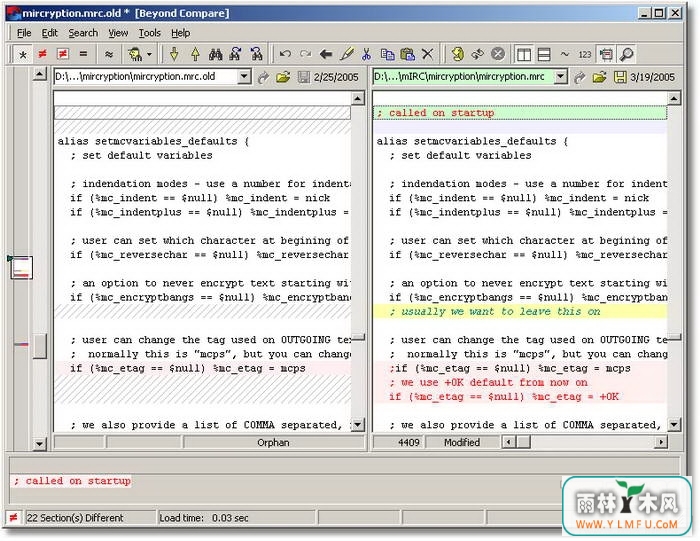700x541 pixels.
Task: Click left pane back arrow icon
Action: coord(263,77)
